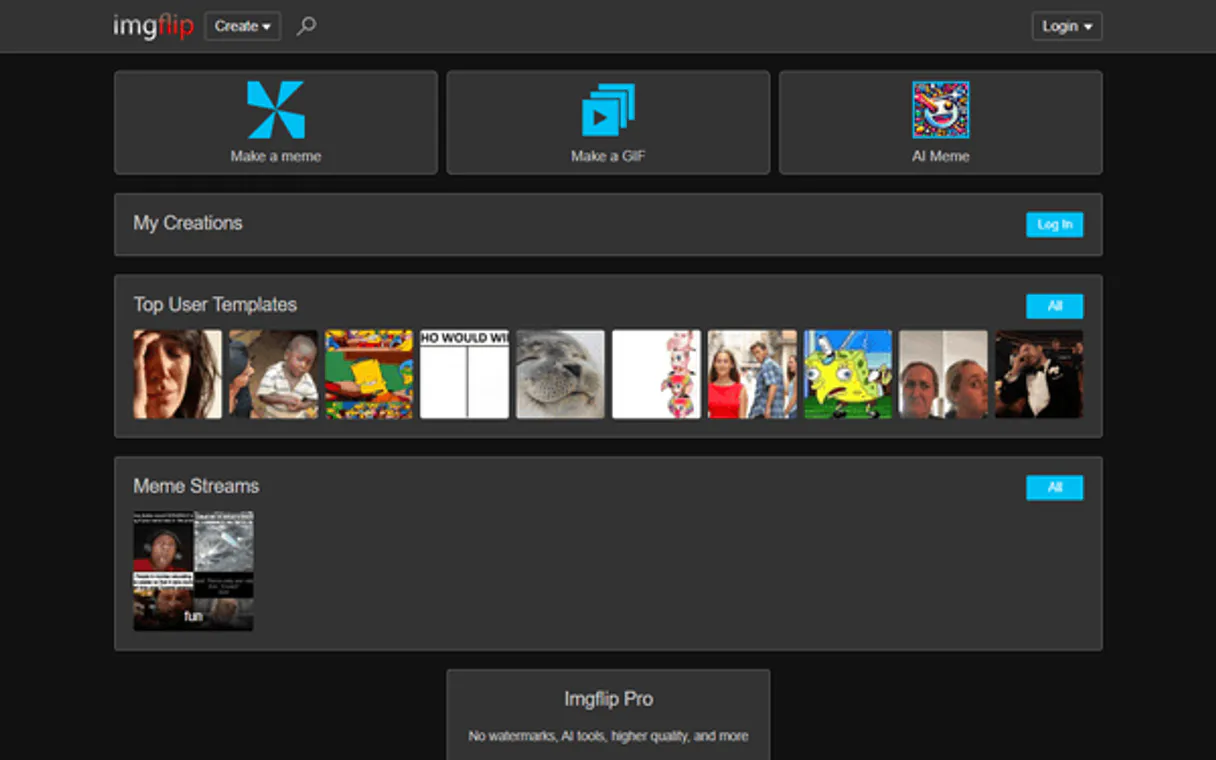The image size is (1216, 760).
Task: Select the man in tuxedo template
Action: coord(1039,374)
